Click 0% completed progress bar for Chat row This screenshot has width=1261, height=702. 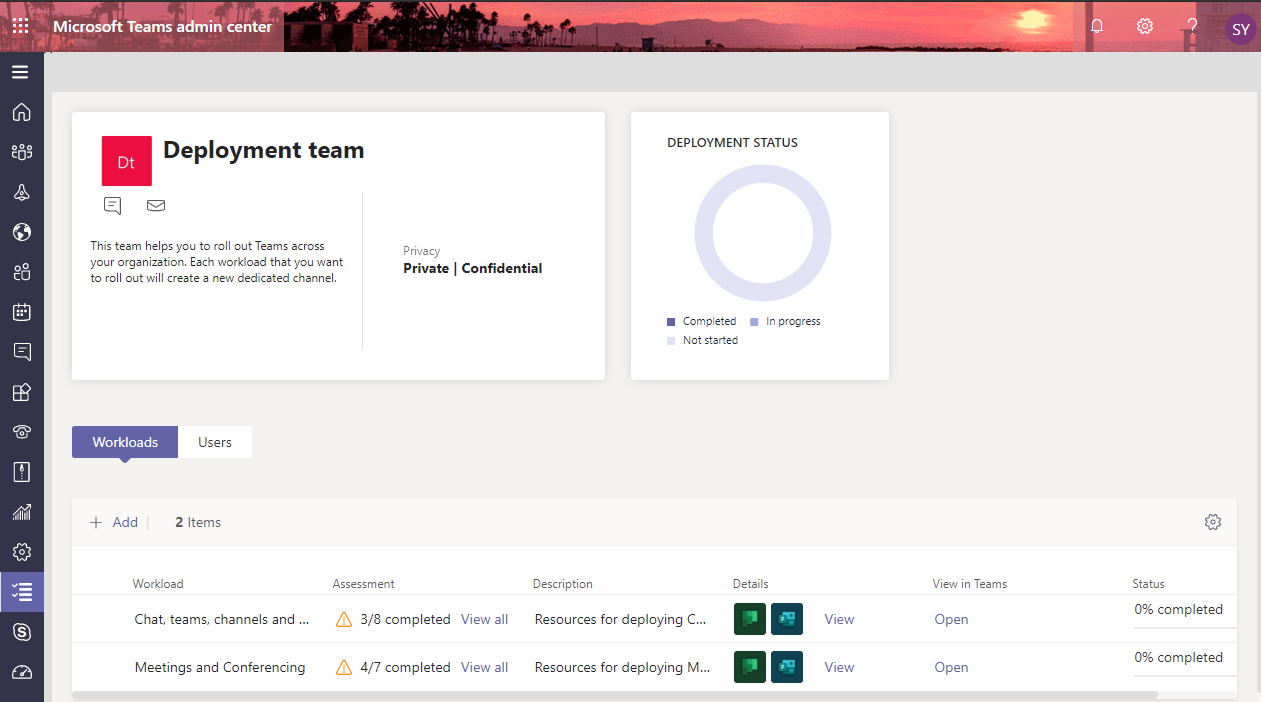tap(1185, 627)
